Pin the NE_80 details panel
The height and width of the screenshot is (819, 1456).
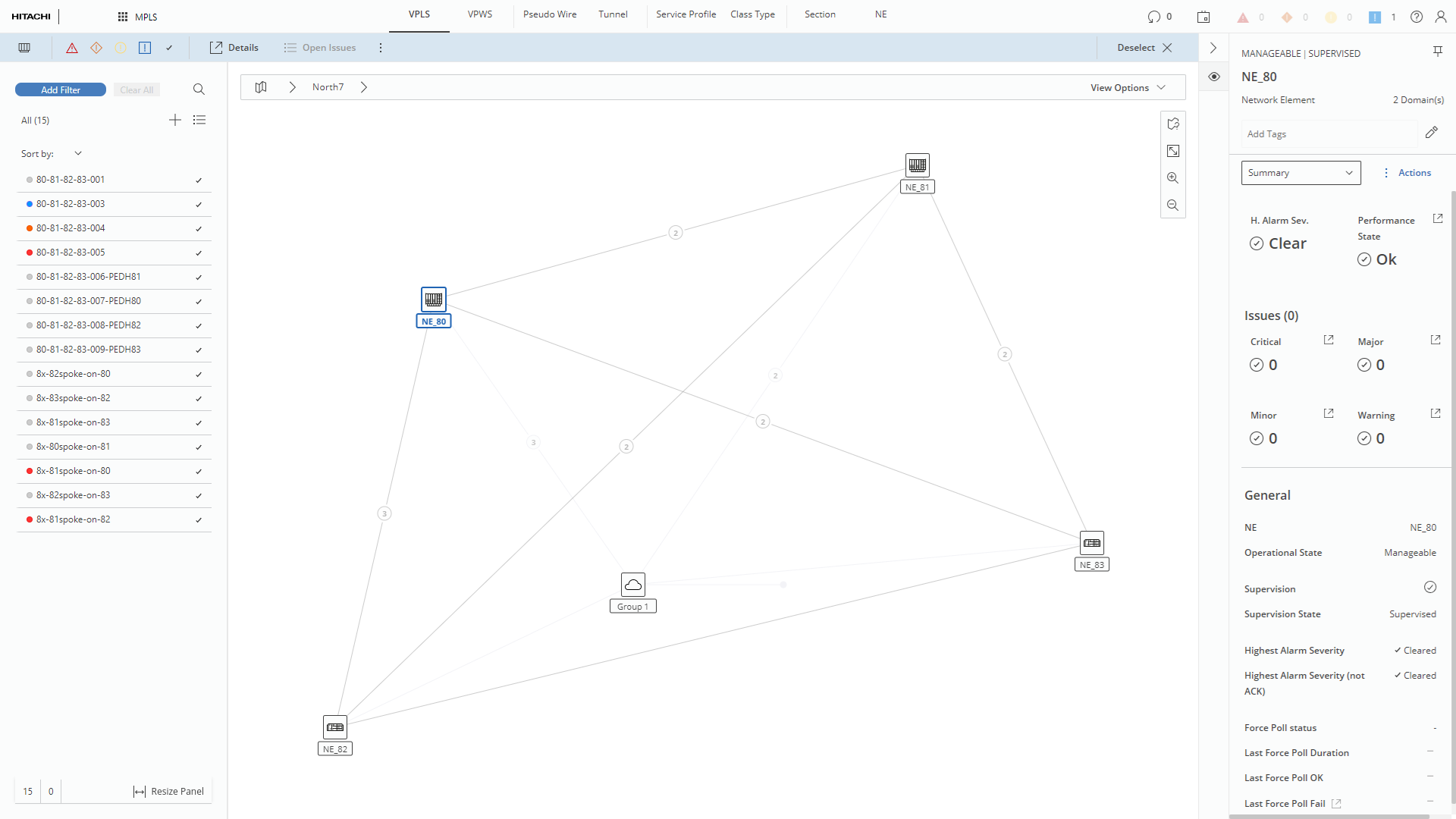(1437, 52)
